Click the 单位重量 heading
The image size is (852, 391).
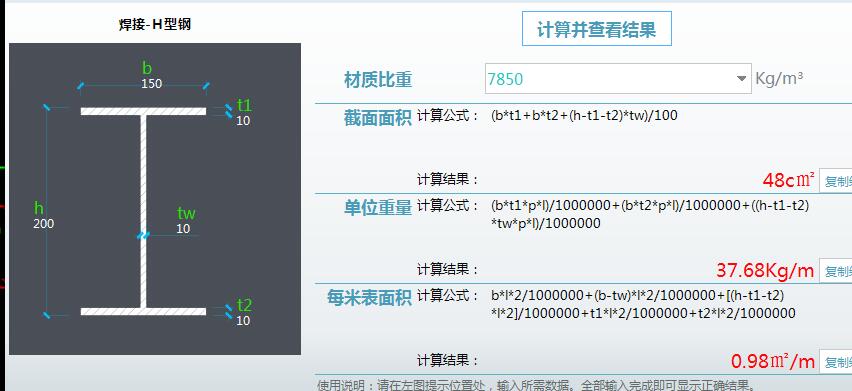(378, 207)
